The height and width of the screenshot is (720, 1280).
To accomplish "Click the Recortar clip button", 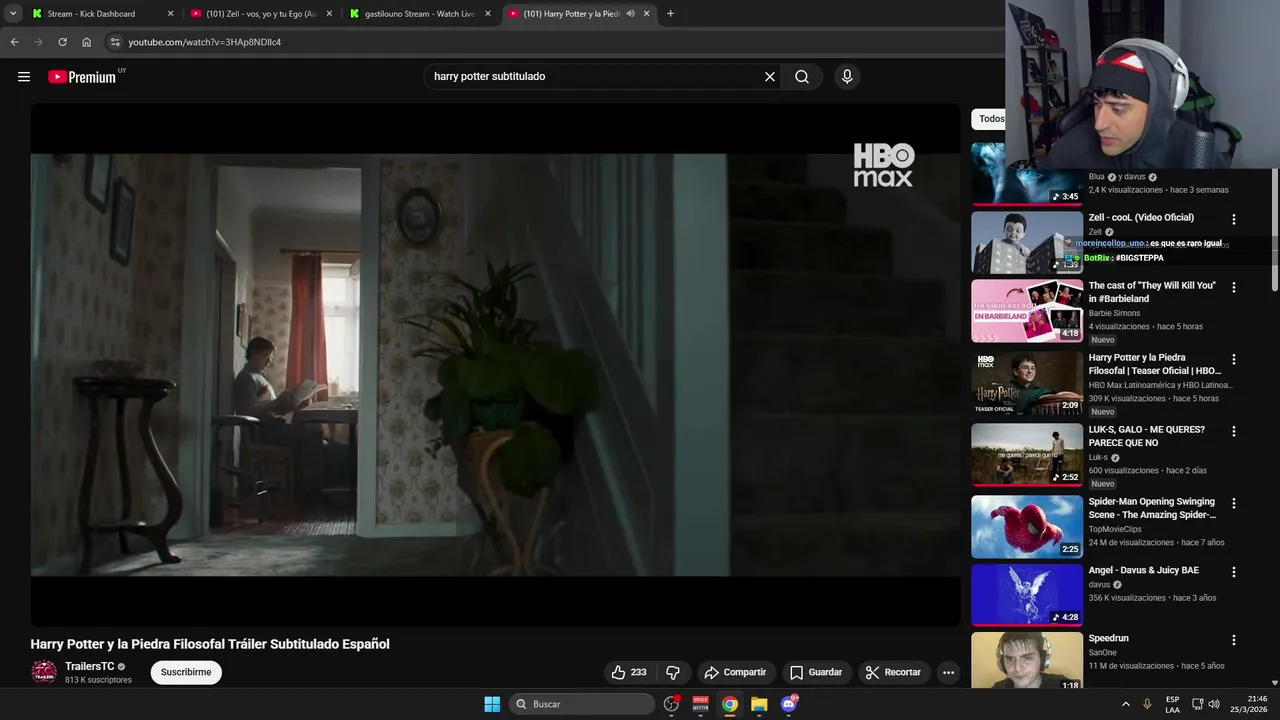I will 893,672.
